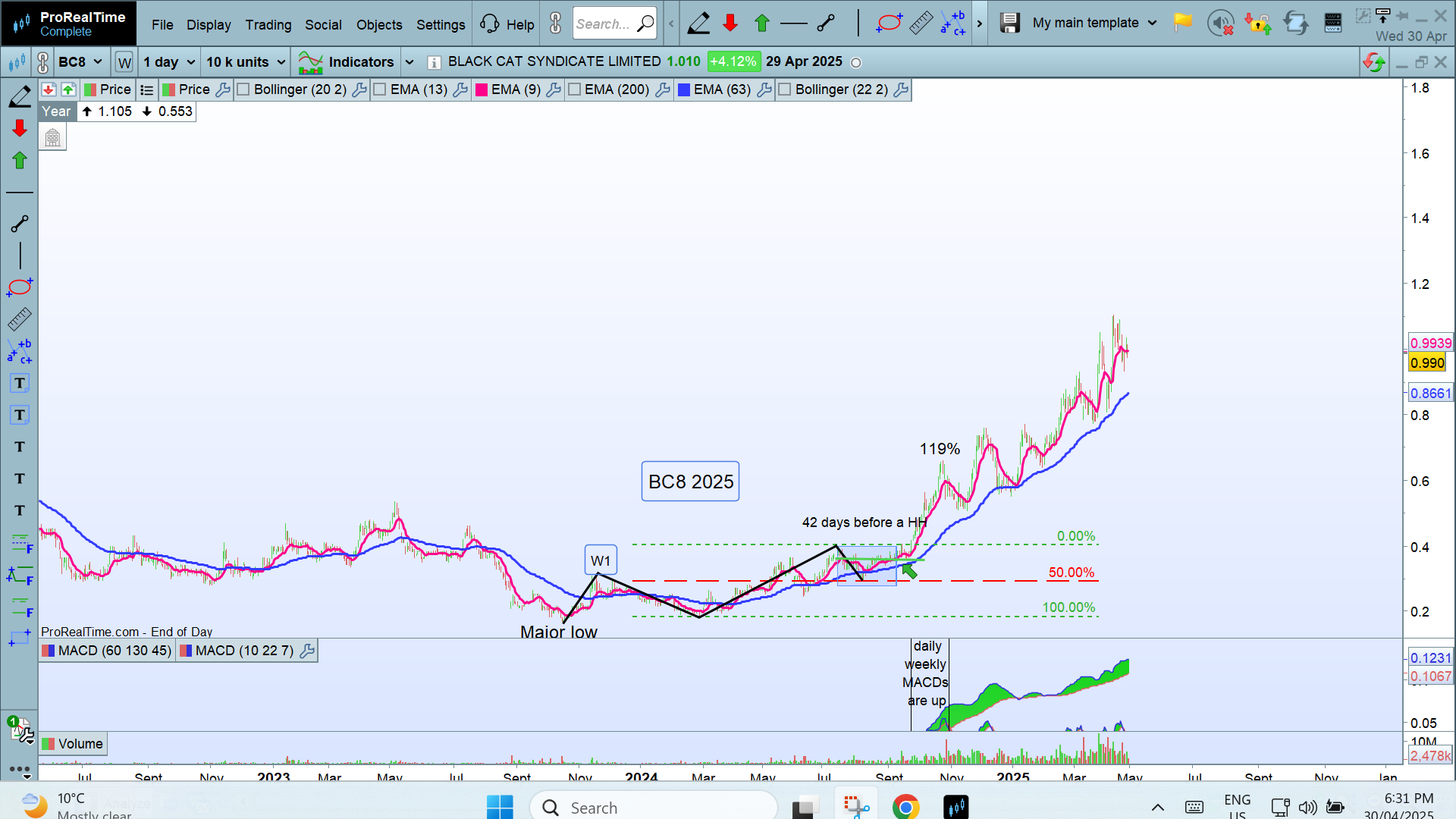
Task: Open Bollinger (20 2) settings wrench
Action: [x=359, y=89]
